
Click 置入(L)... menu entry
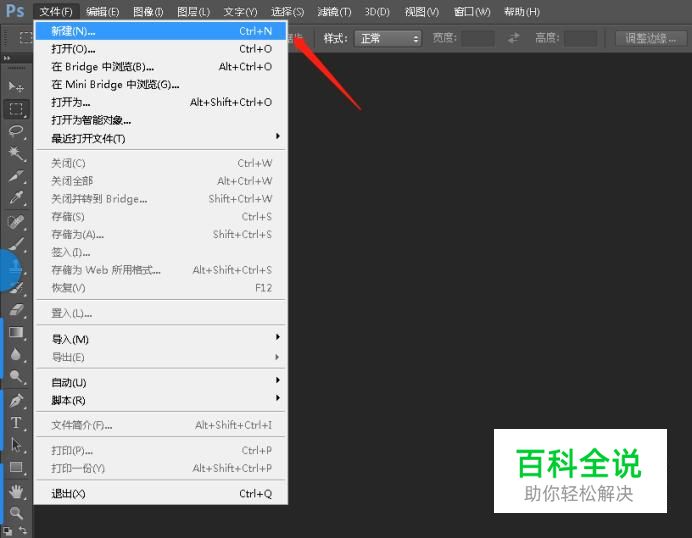click(161, 313)
